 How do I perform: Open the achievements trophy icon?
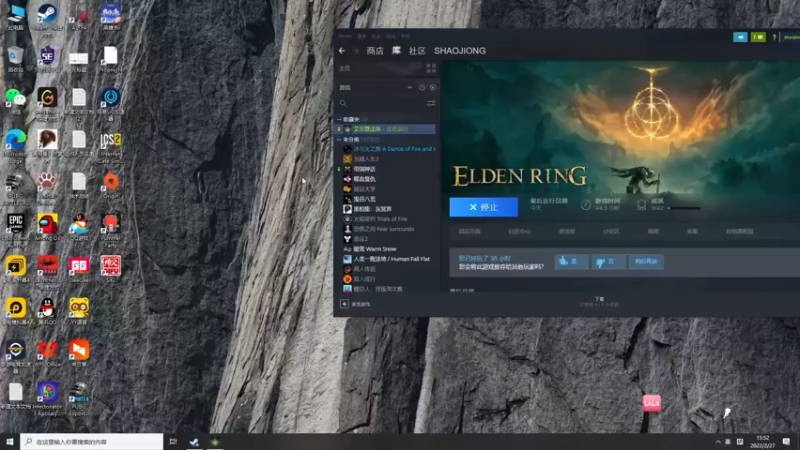coord(641,205)
